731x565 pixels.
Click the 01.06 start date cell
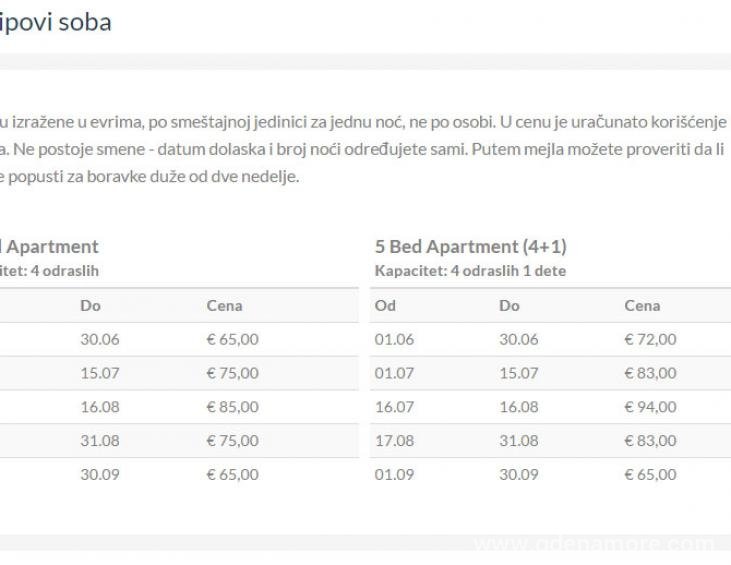click(393, 340)
